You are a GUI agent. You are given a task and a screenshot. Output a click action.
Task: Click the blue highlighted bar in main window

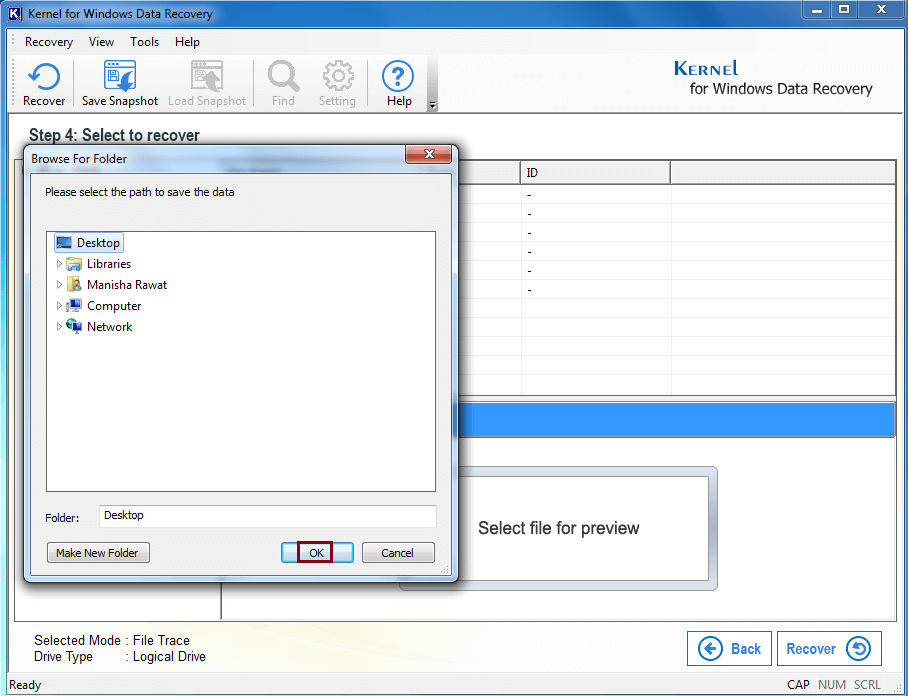point(676,419)
